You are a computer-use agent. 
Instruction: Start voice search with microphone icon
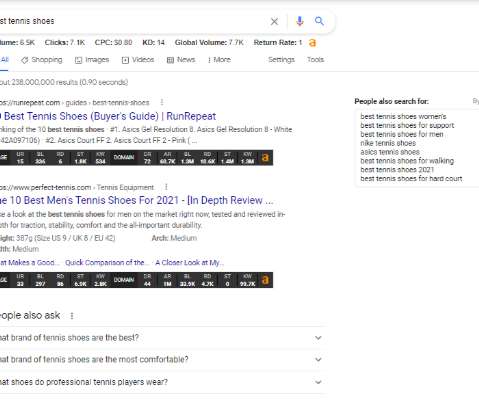pyautogui.click(x=300, y=21)
